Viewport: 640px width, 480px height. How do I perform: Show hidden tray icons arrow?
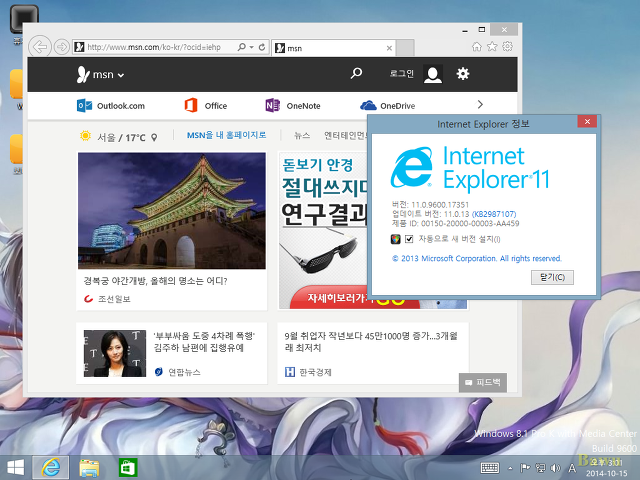(510, 468)
